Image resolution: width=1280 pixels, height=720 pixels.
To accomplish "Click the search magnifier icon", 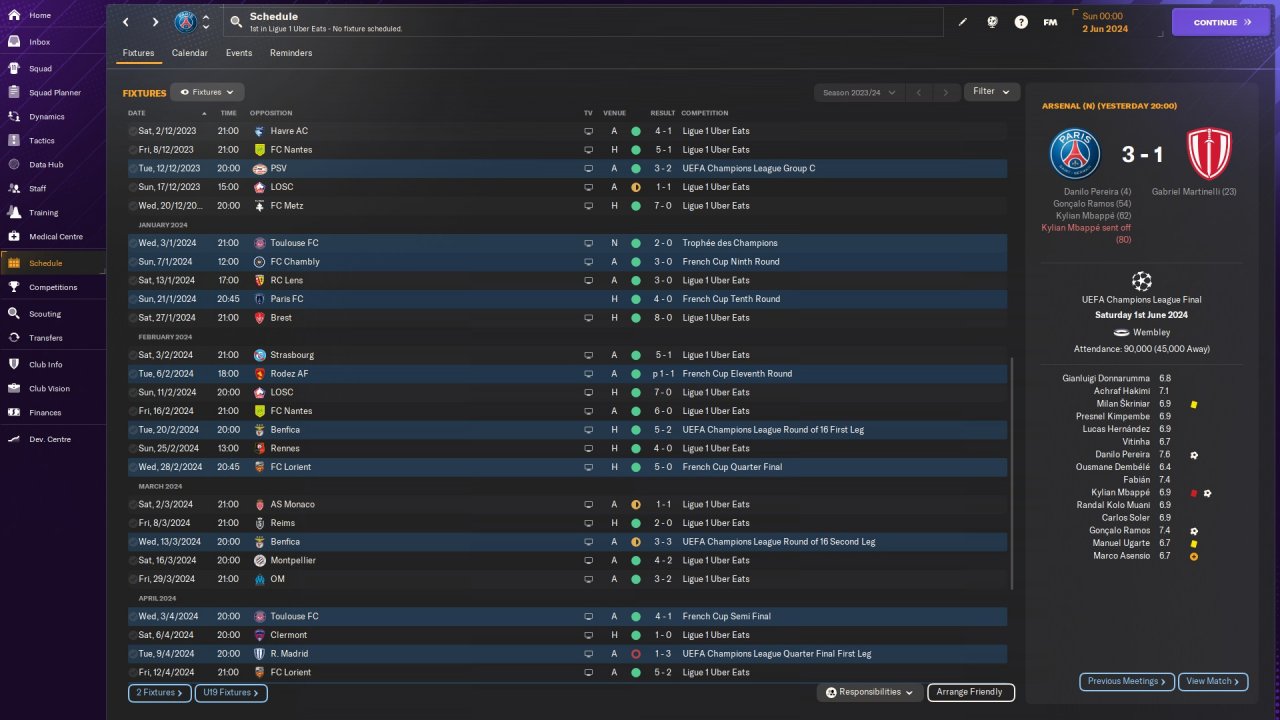I will 236,21.
